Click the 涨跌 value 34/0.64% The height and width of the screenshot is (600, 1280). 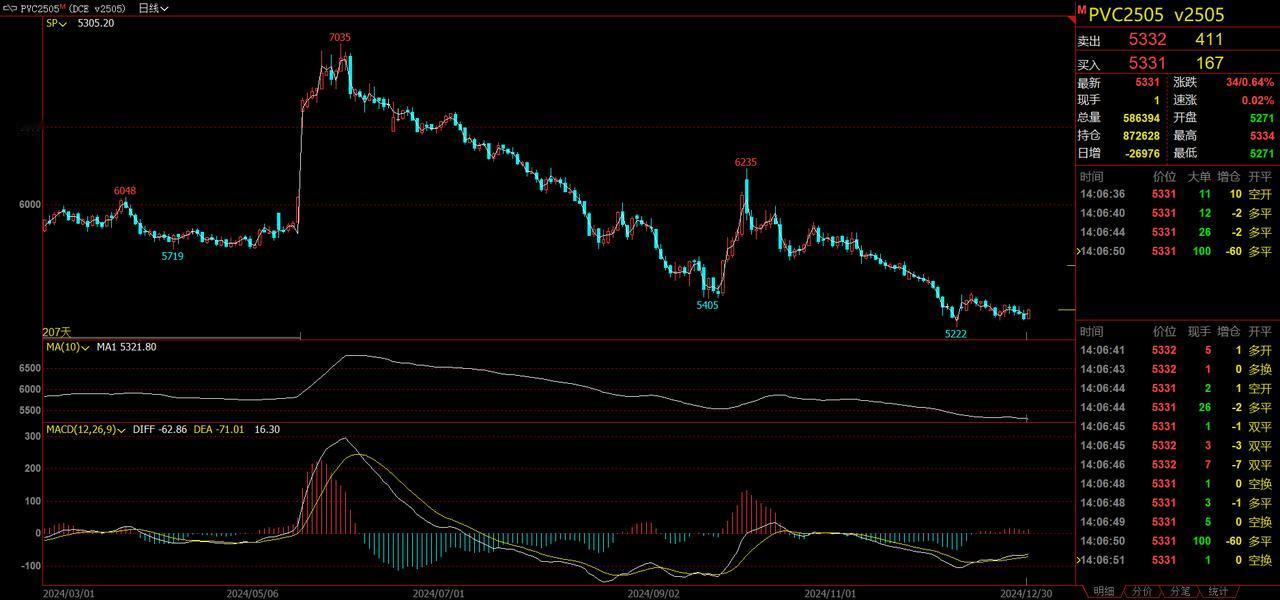point(1250,82)
